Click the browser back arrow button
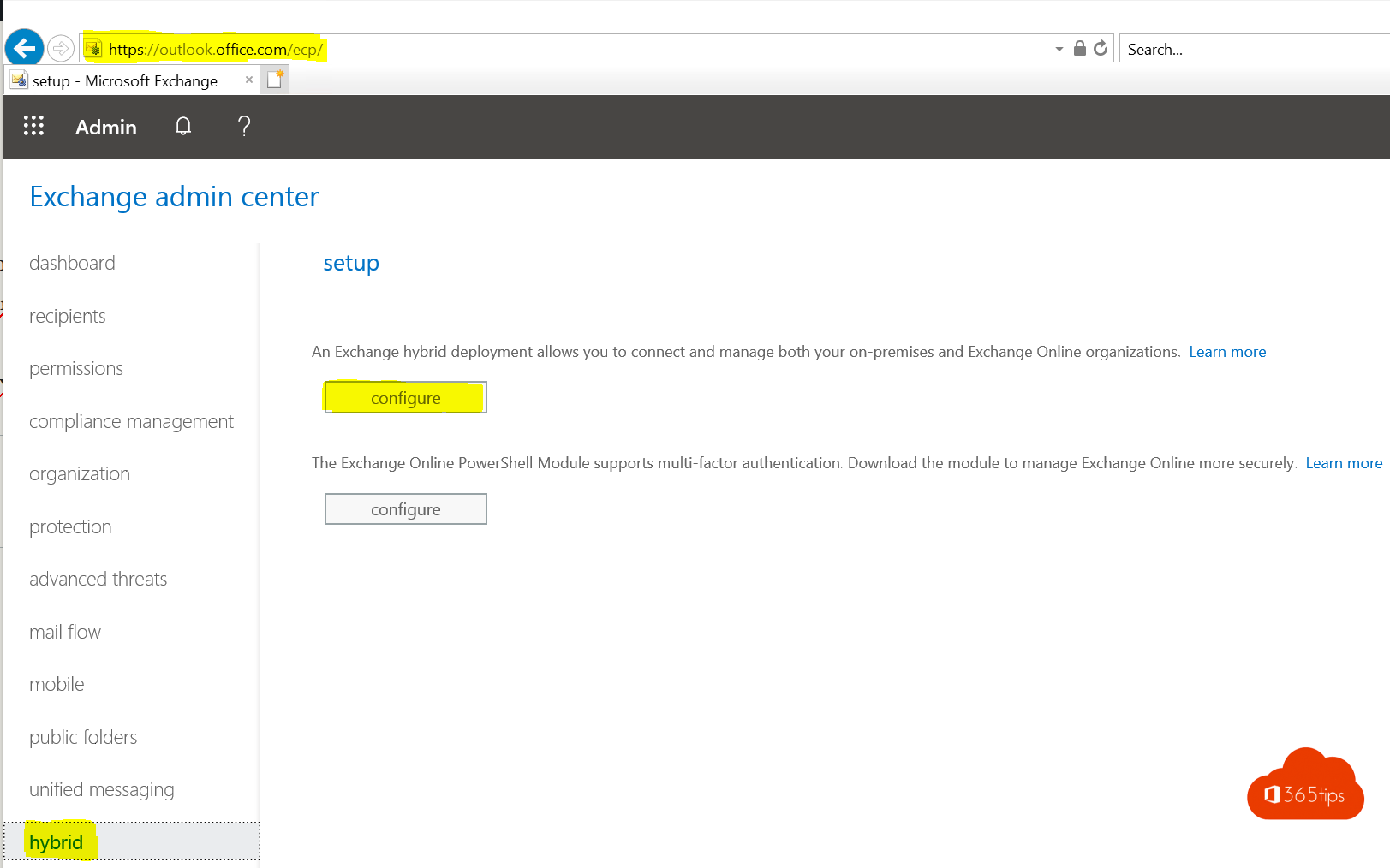 click(24, 48)
